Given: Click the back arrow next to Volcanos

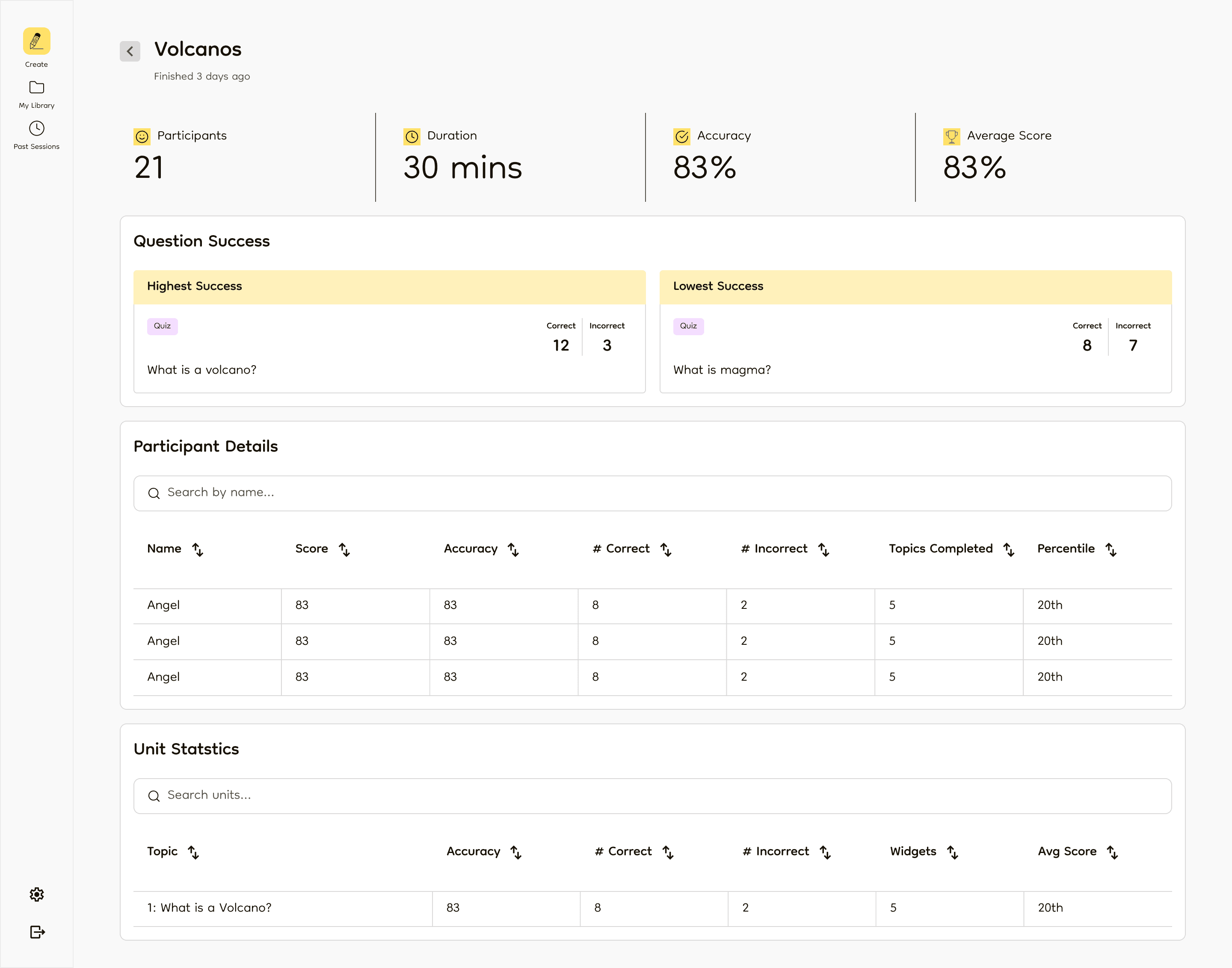Looking at the screenshot, I should click(130, 51).
